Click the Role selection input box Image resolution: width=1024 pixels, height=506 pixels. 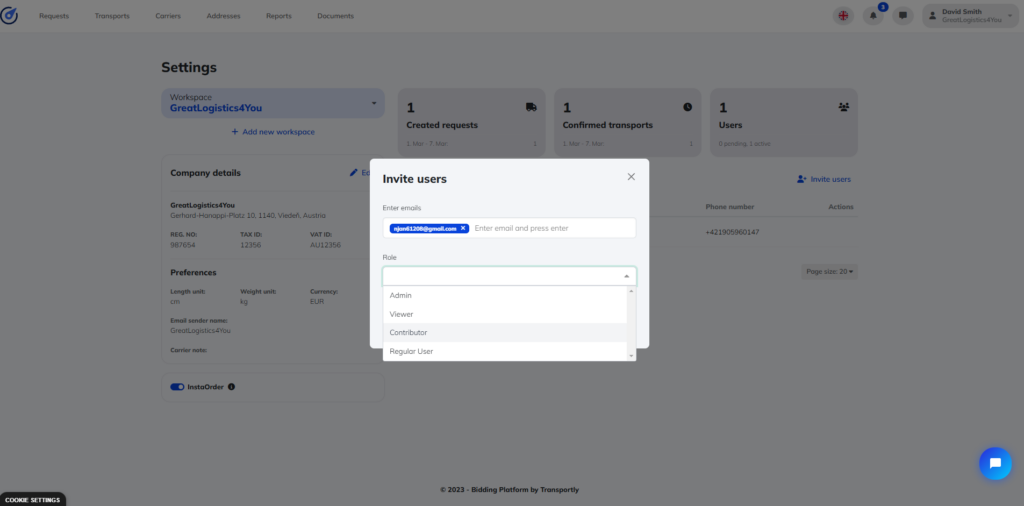(509, 276)
